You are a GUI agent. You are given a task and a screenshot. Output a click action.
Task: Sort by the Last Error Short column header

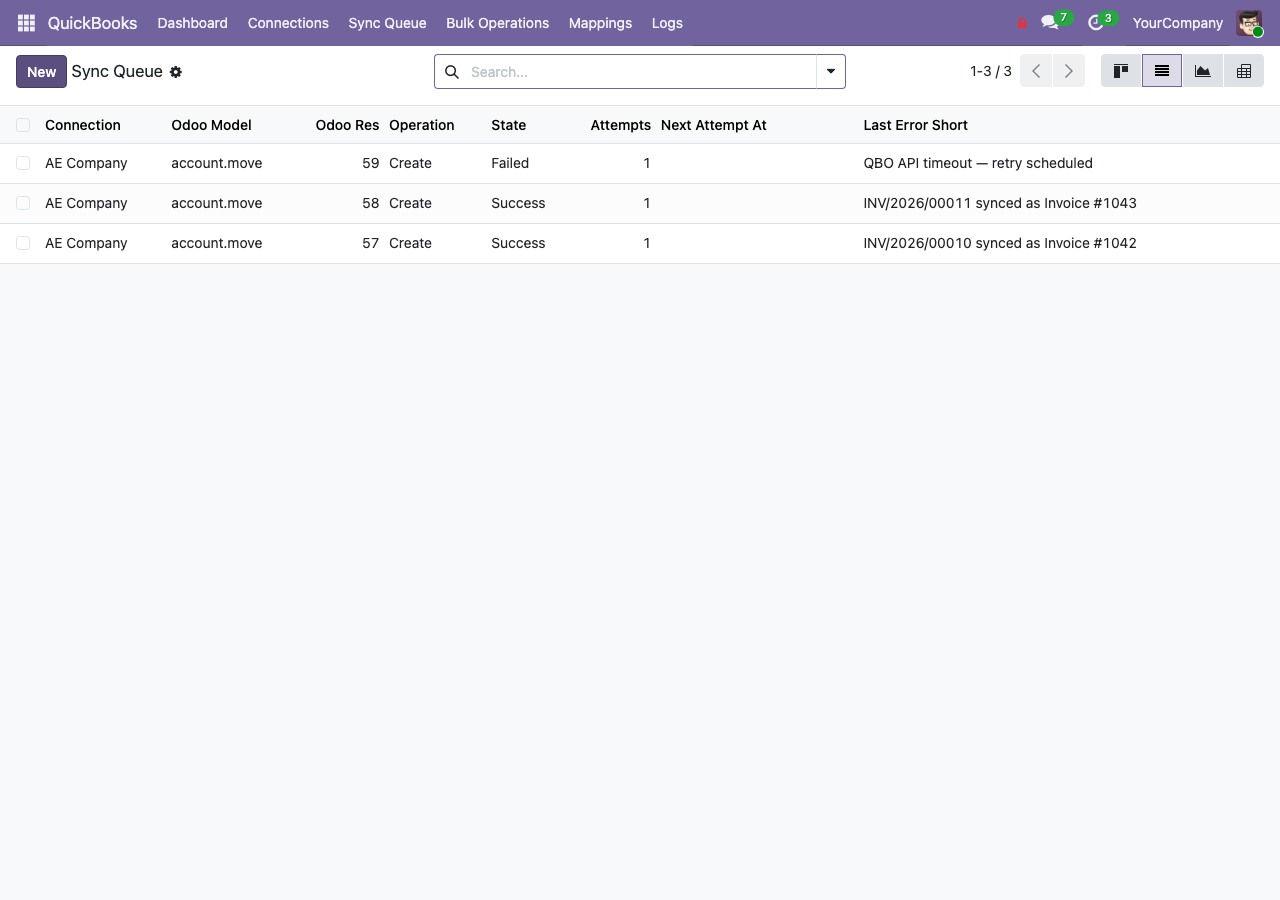(x=915, y=125)
